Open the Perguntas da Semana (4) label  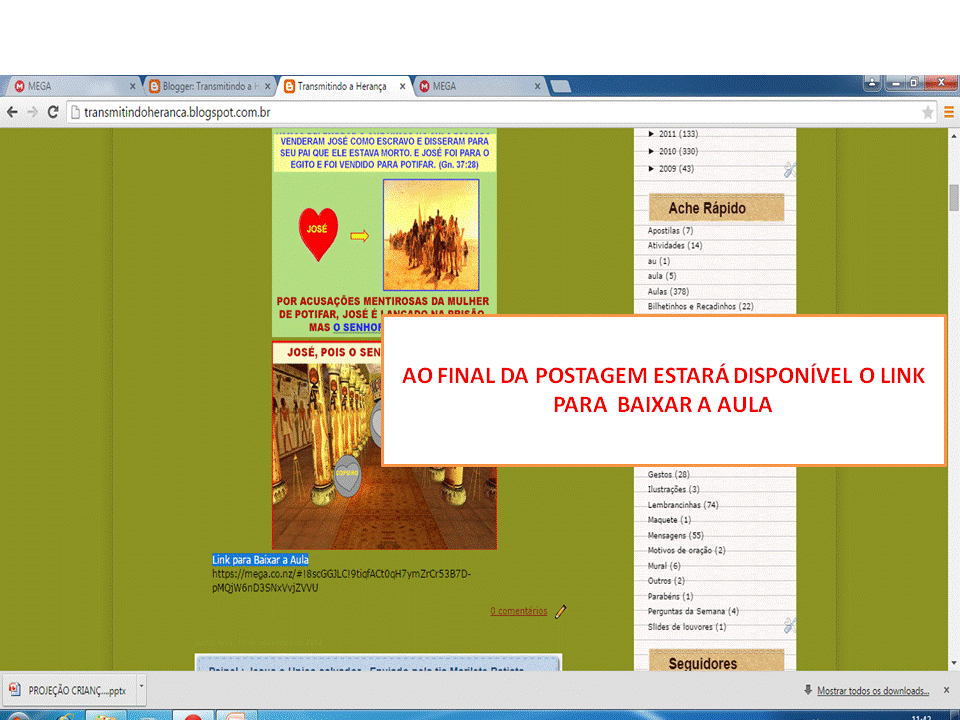coord(693,611)
